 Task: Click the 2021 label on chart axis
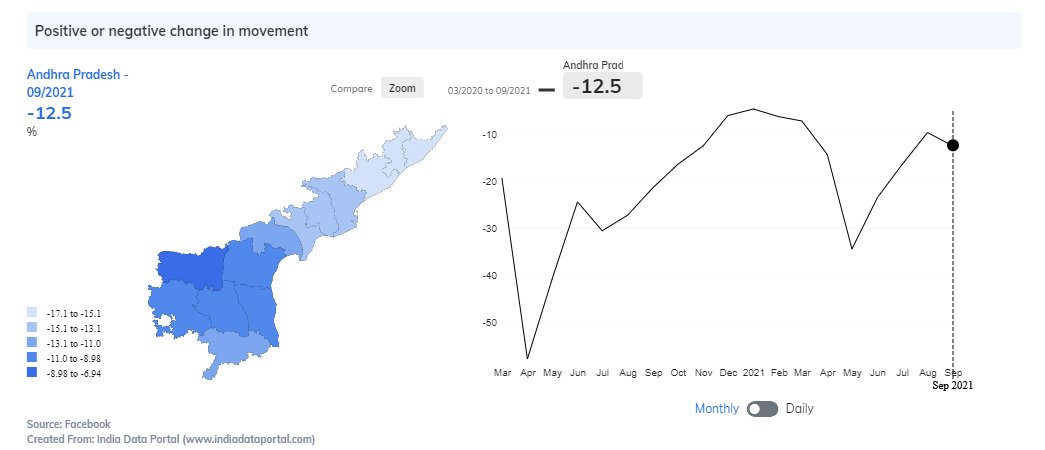tap(754, 373)
